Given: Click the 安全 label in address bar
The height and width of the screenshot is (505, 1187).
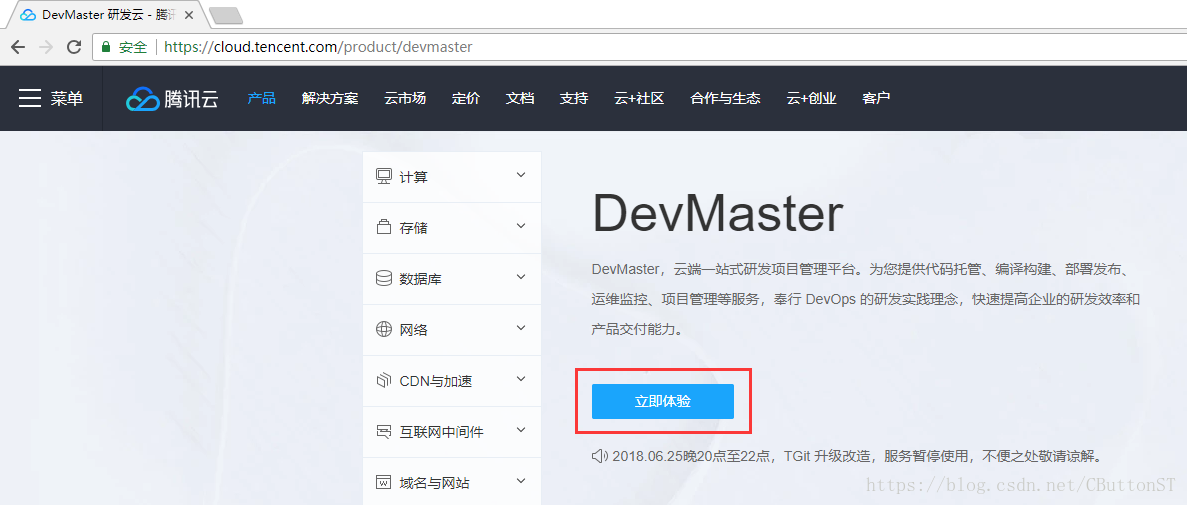Looking at the screenshot, I should (x=133, y=47).
